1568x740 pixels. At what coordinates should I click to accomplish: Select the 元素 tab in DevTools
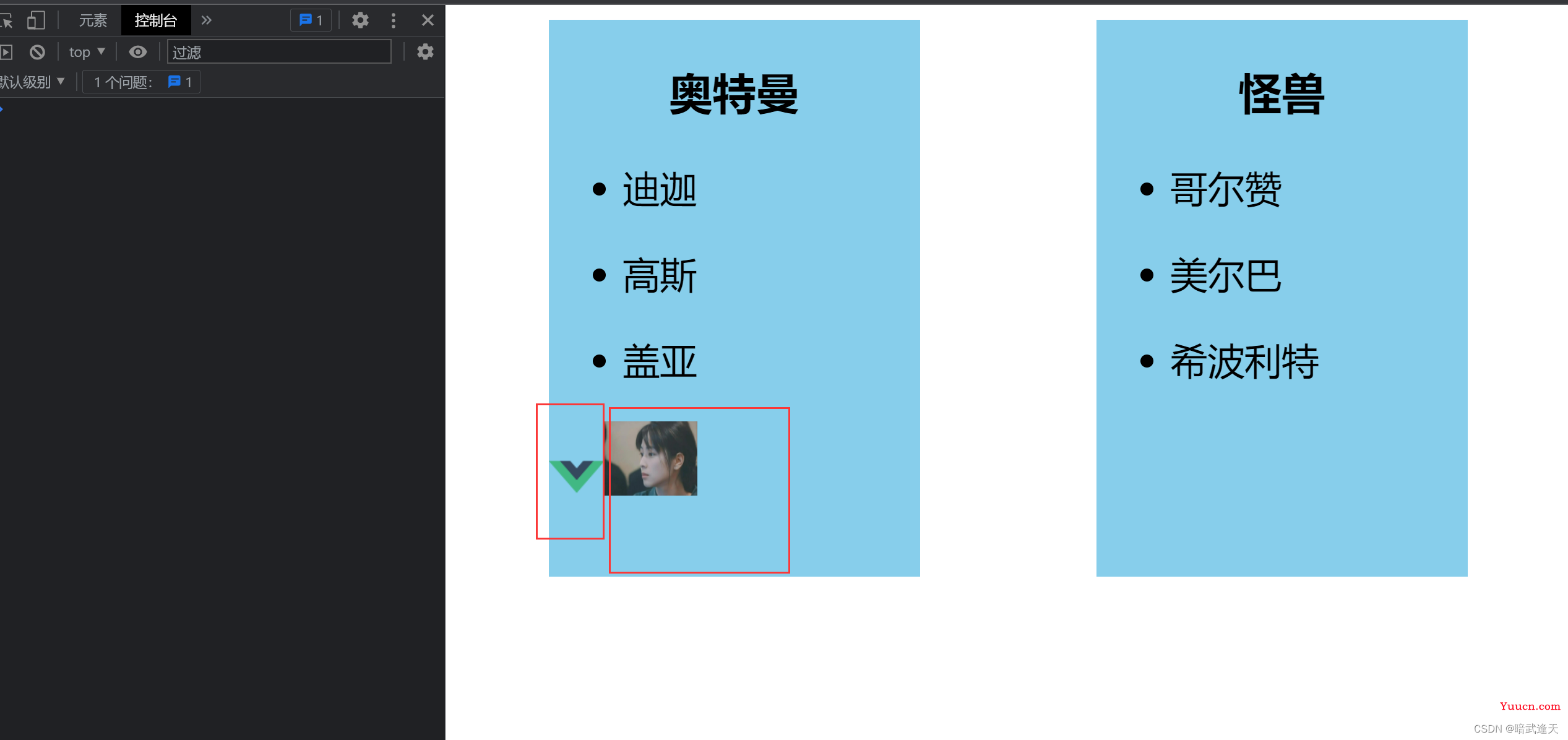tap(87, 18)
